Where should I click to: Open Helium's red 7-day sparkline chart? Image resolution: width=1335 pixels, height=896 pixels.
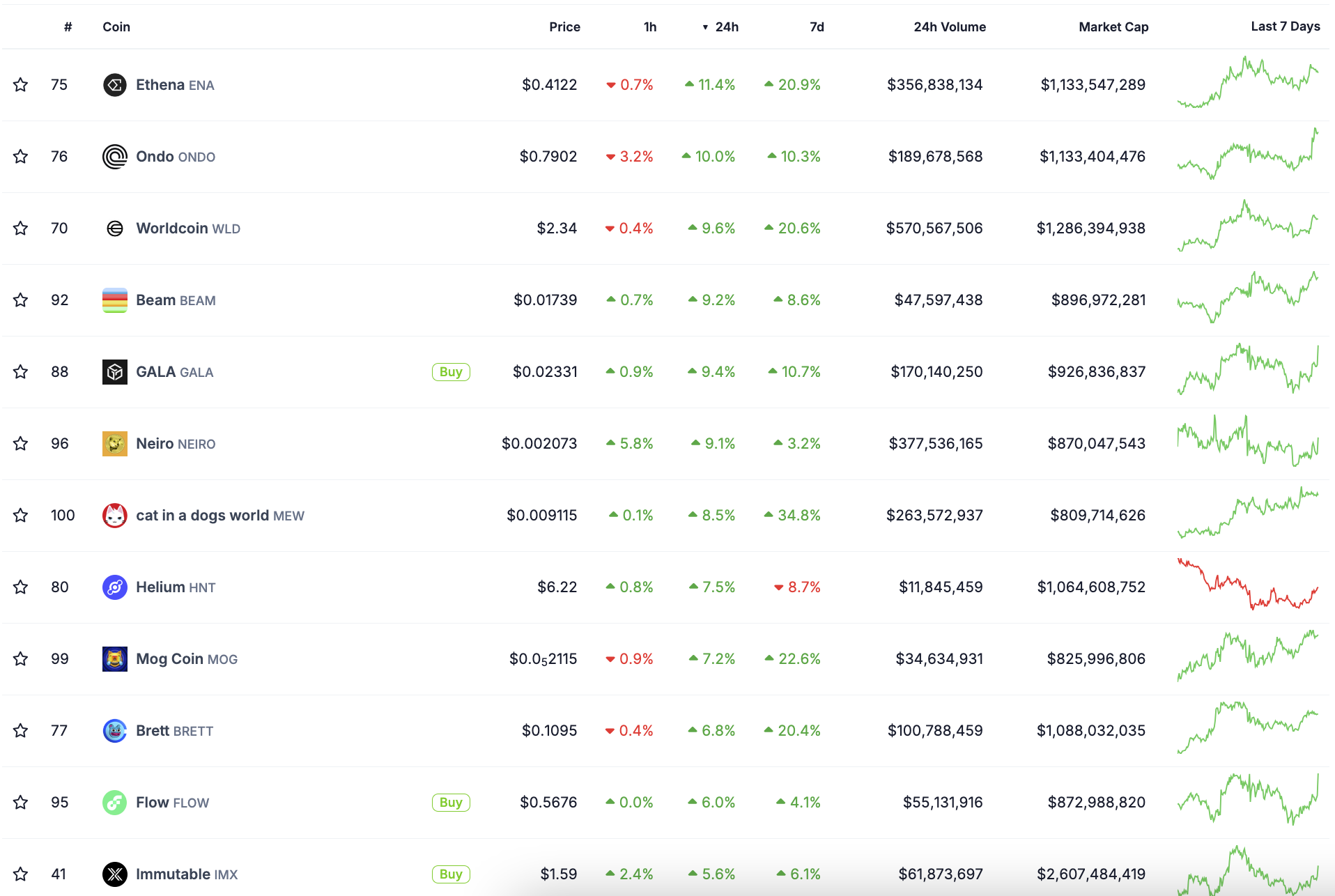coord(1248,584)
